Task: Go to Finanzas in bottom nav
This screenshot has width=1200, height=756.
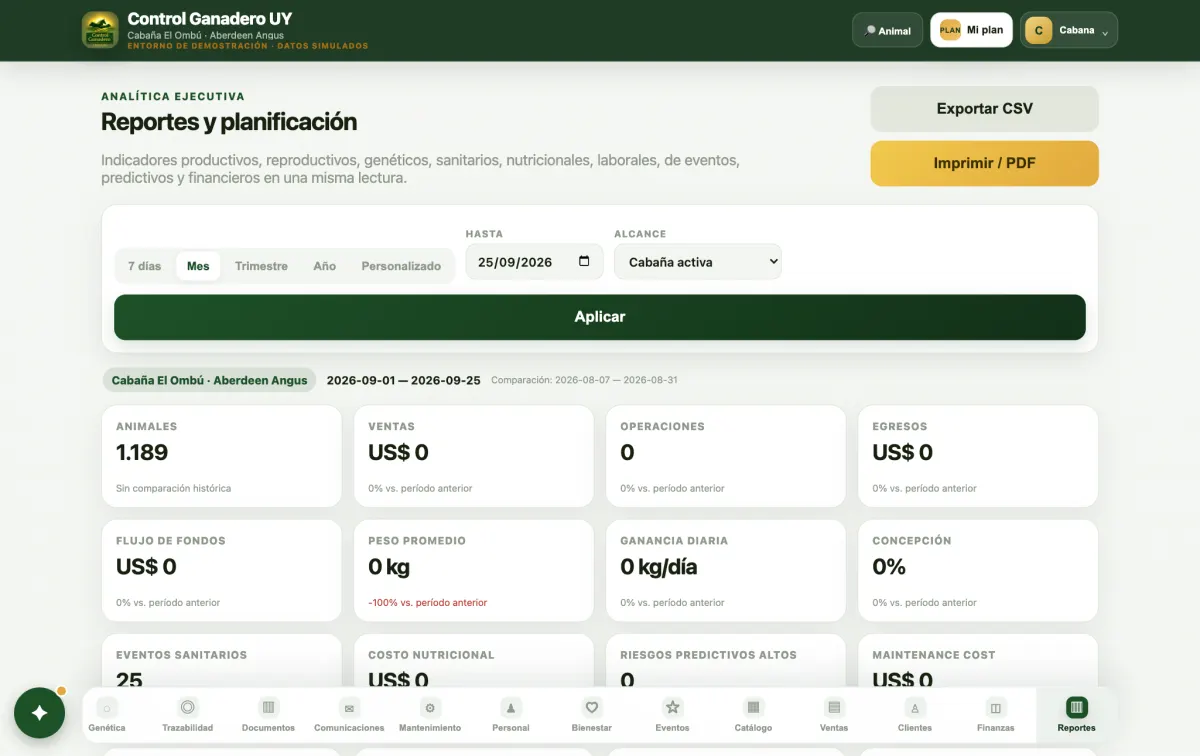Action: click(996, 715)
